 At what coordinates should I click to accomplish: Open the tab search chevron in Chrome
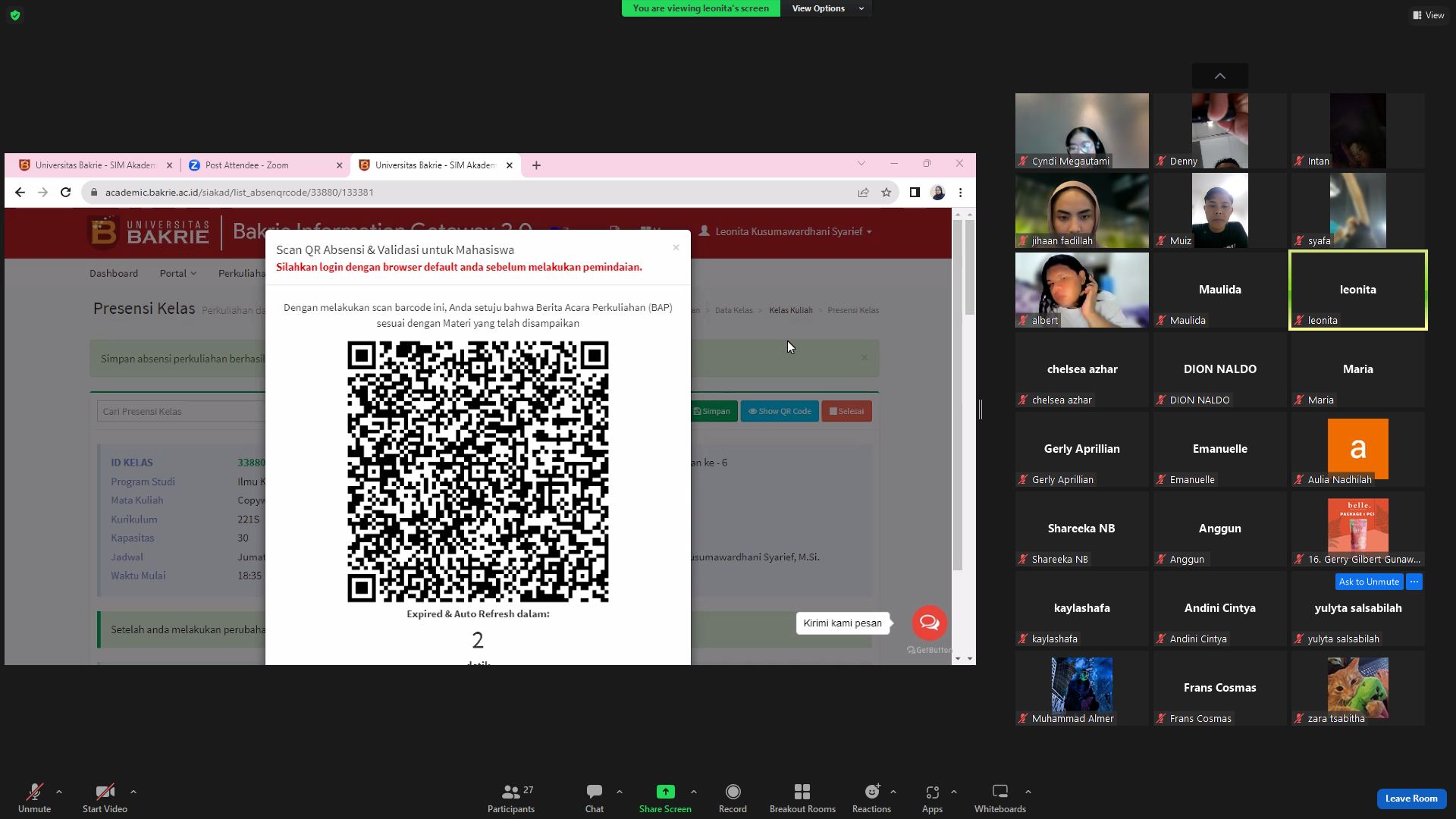[x=861, y=164]
